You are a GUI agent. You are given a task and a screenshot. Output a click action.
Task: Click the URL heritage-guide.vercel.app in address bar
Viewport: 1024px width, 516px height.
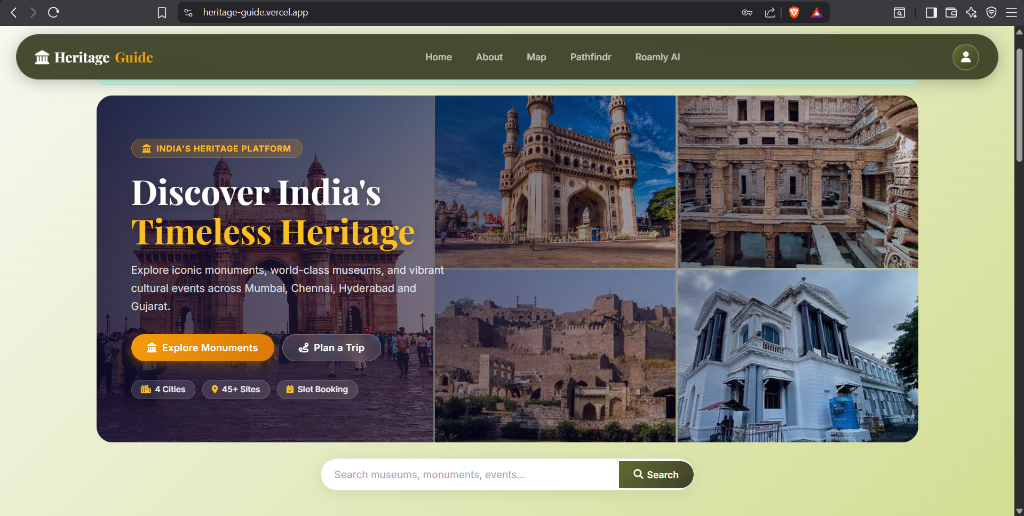pyautogui.click(x=255, y=12)
